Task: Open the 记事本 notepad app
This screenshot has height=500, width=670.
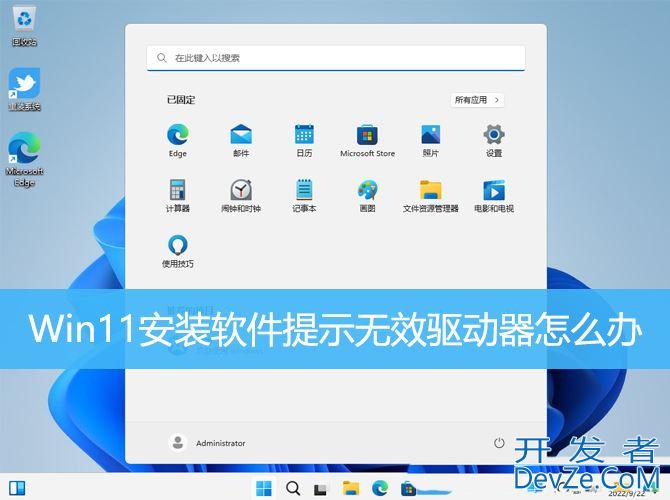Action: [304, 196]
